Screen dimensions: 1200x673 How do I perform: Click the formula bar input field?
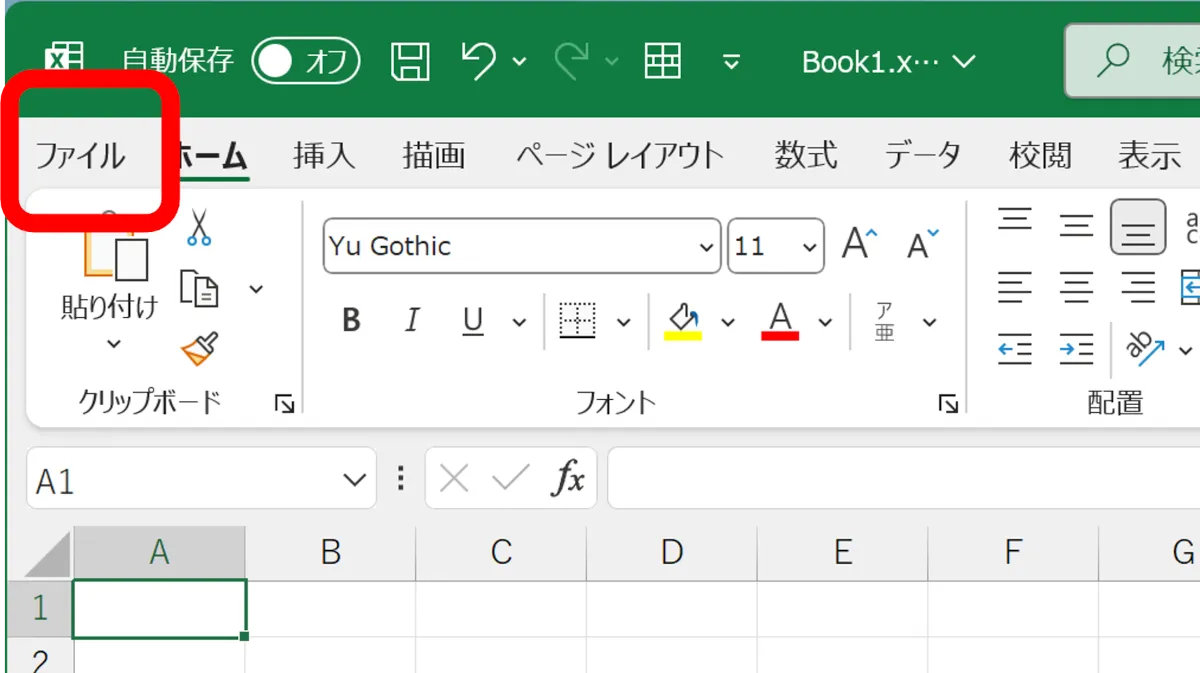point(900,479)
